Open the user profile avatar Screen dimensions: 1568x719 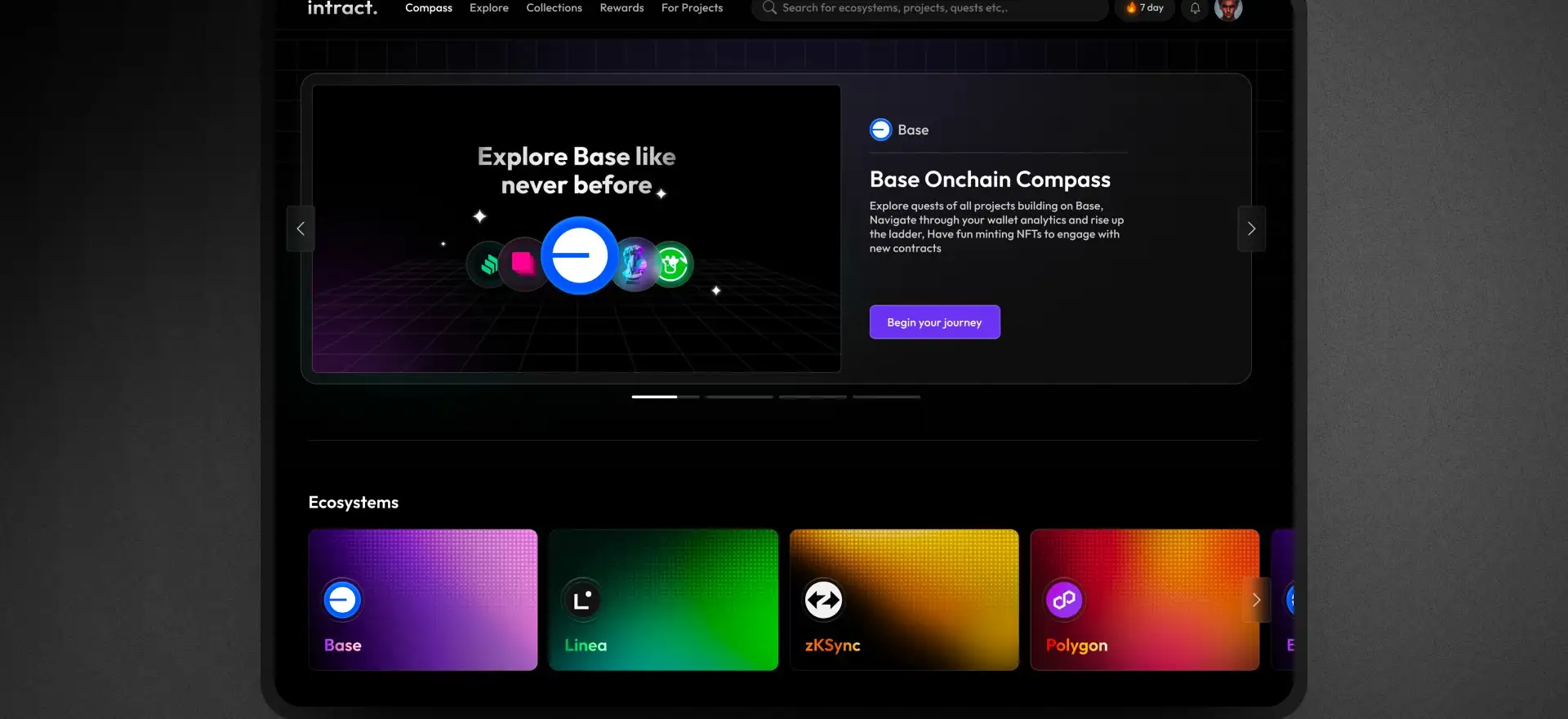[x=1227, y=8]
